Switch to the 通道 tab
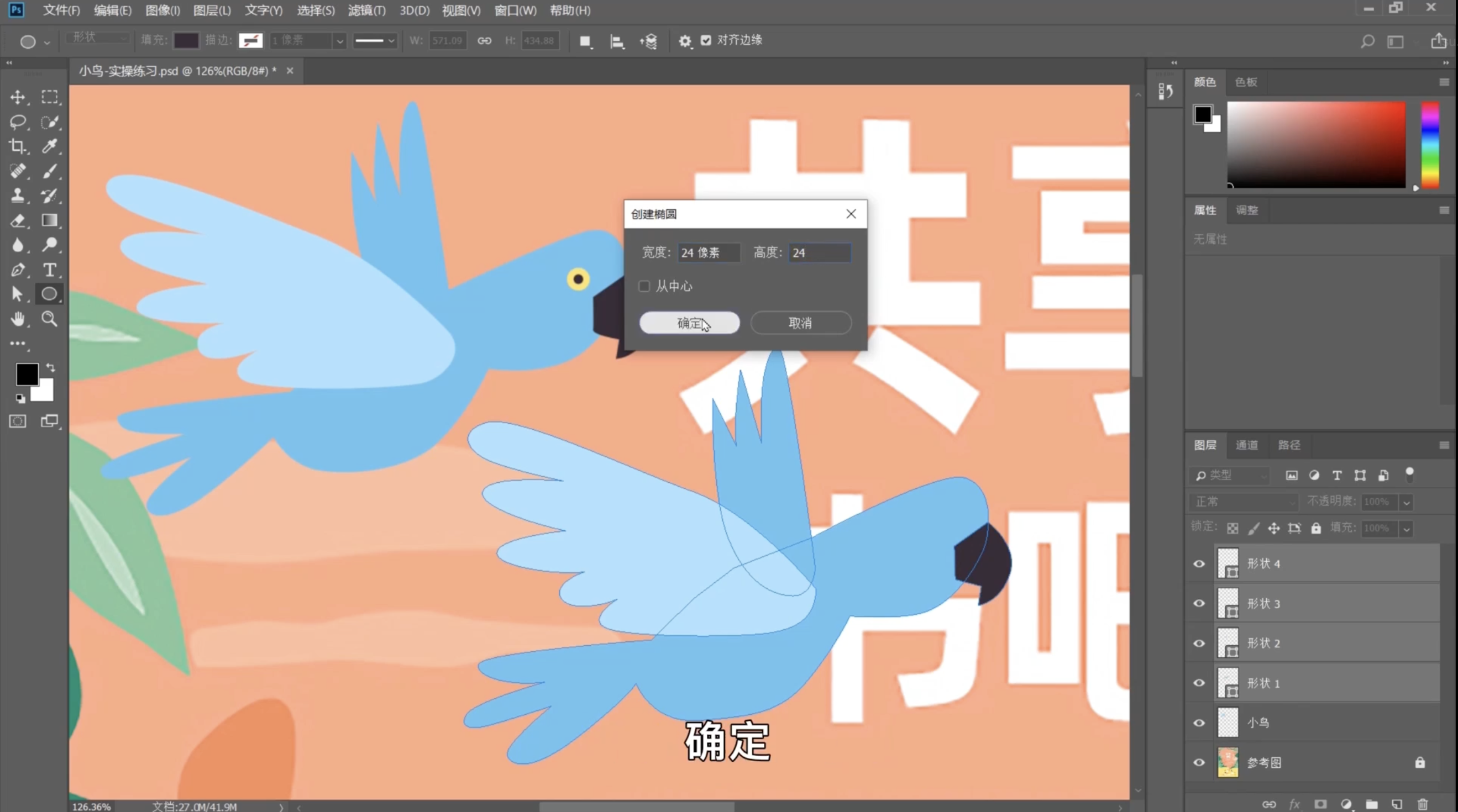Viewport: 1458px width, 812px height. click(x=1246, y=445)
